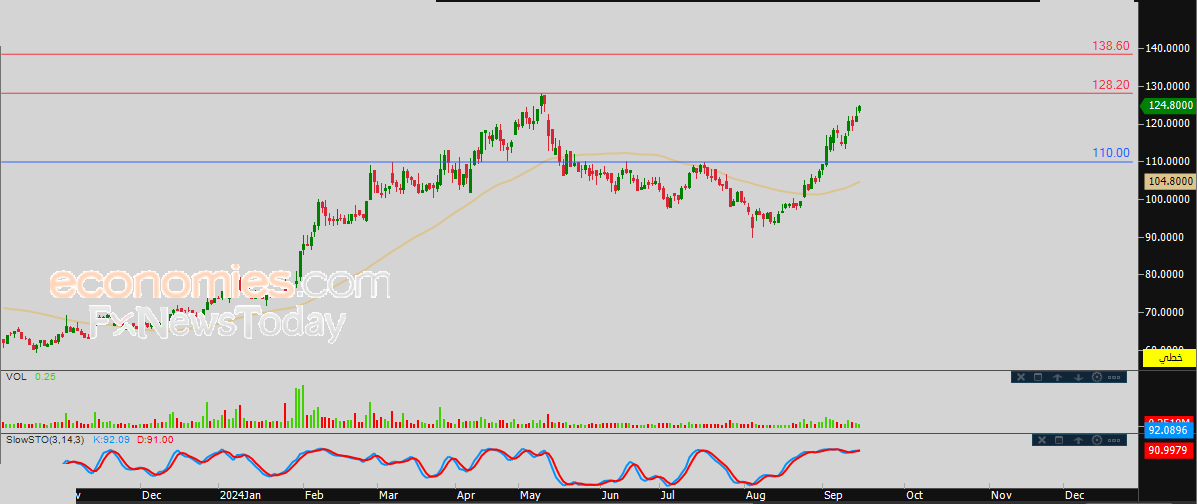Screen dimensions: 1197x504
Task: Open more options for the VOL panel
Action: (1113, 377)
